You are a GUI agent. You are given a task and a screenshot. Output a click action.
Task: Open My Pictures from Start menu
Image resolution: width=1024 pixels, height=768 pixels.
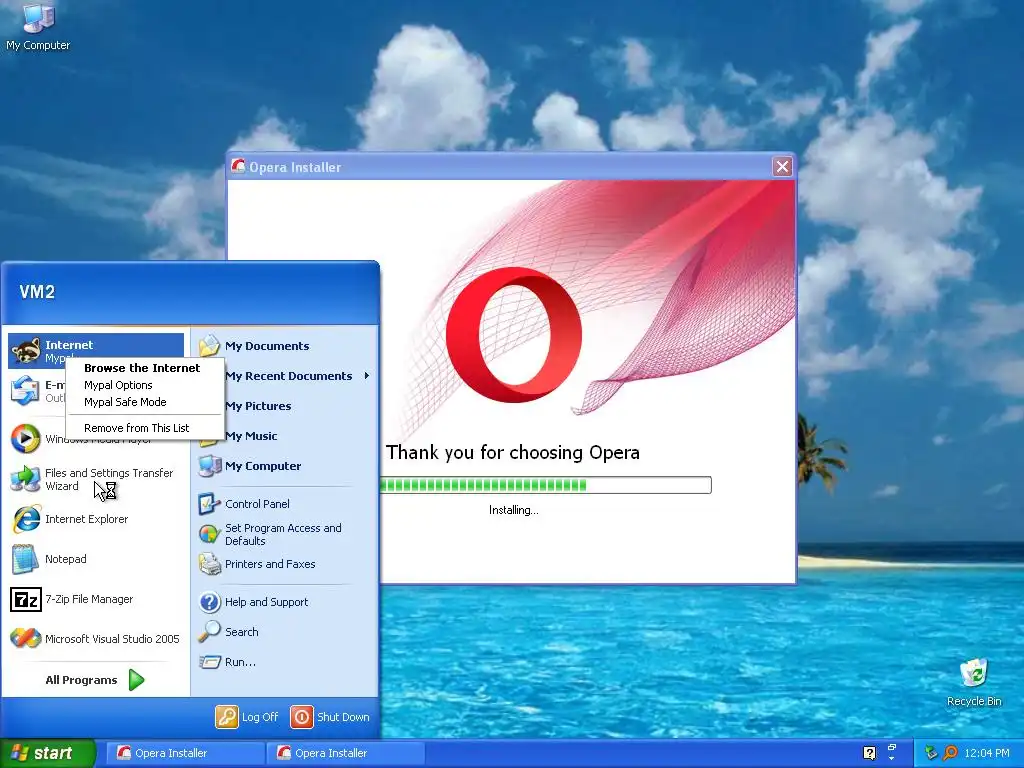coord(258,406)
